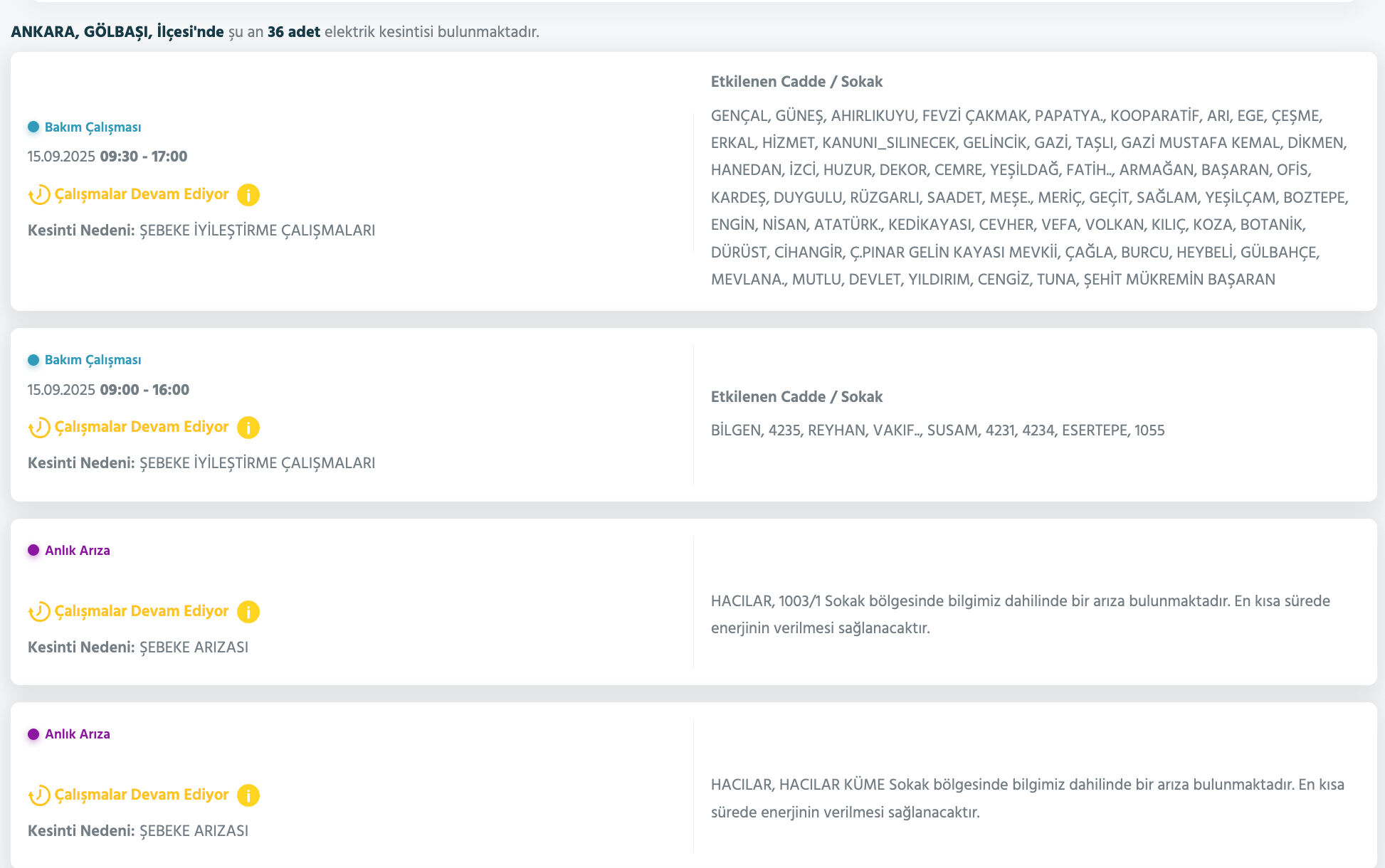This screenshot has height=868, width=1385.
Task: Click Çalışmalar Devam Ediyor text in first card
Action: (x=142, y=194)
